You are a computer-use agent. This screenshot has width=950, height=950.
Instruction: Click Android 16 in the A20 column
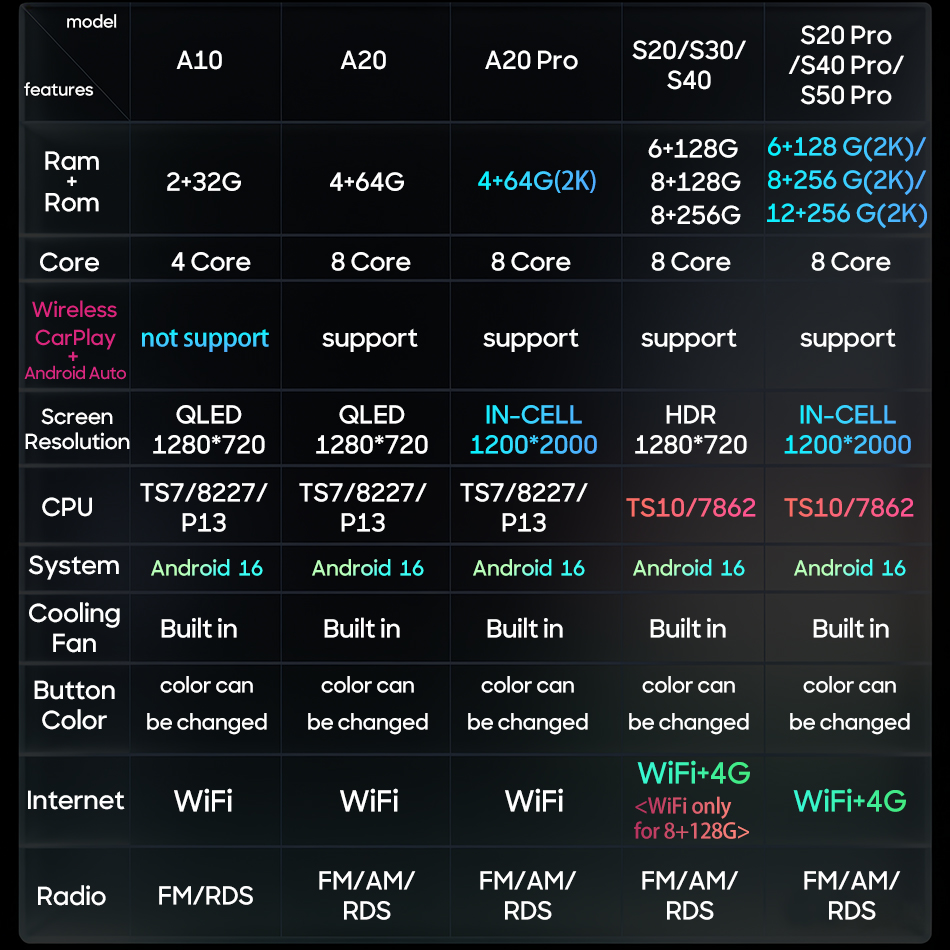[x=368, y=568]
